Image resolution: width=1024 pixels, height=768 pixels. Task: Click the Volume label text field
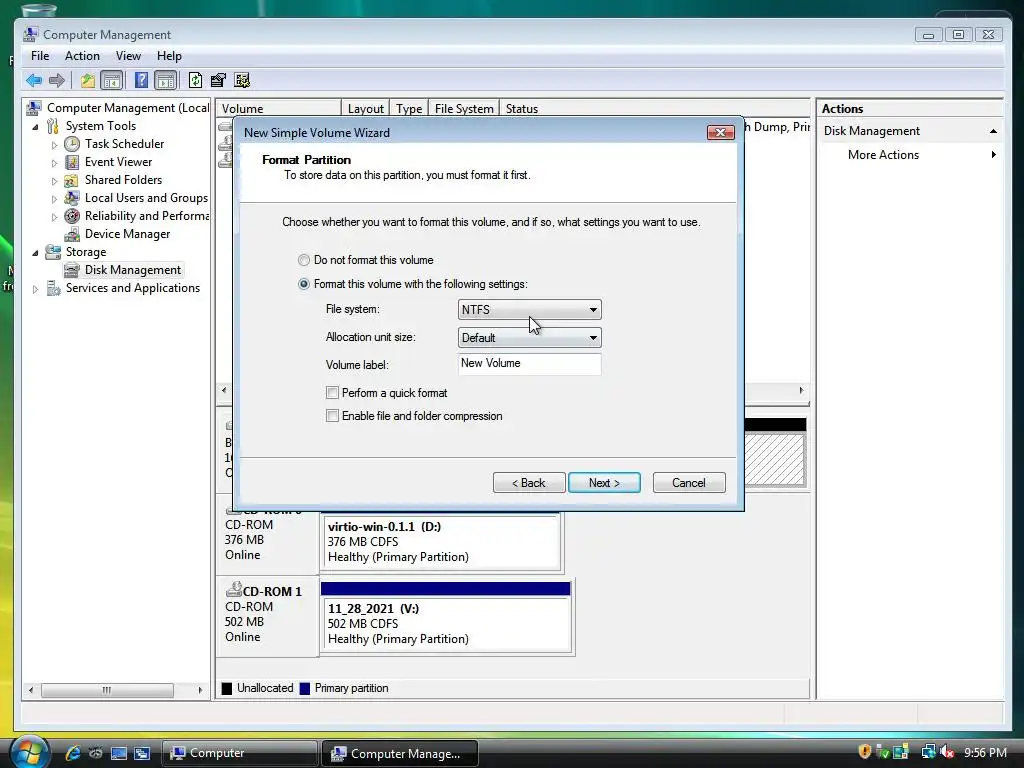530,364
